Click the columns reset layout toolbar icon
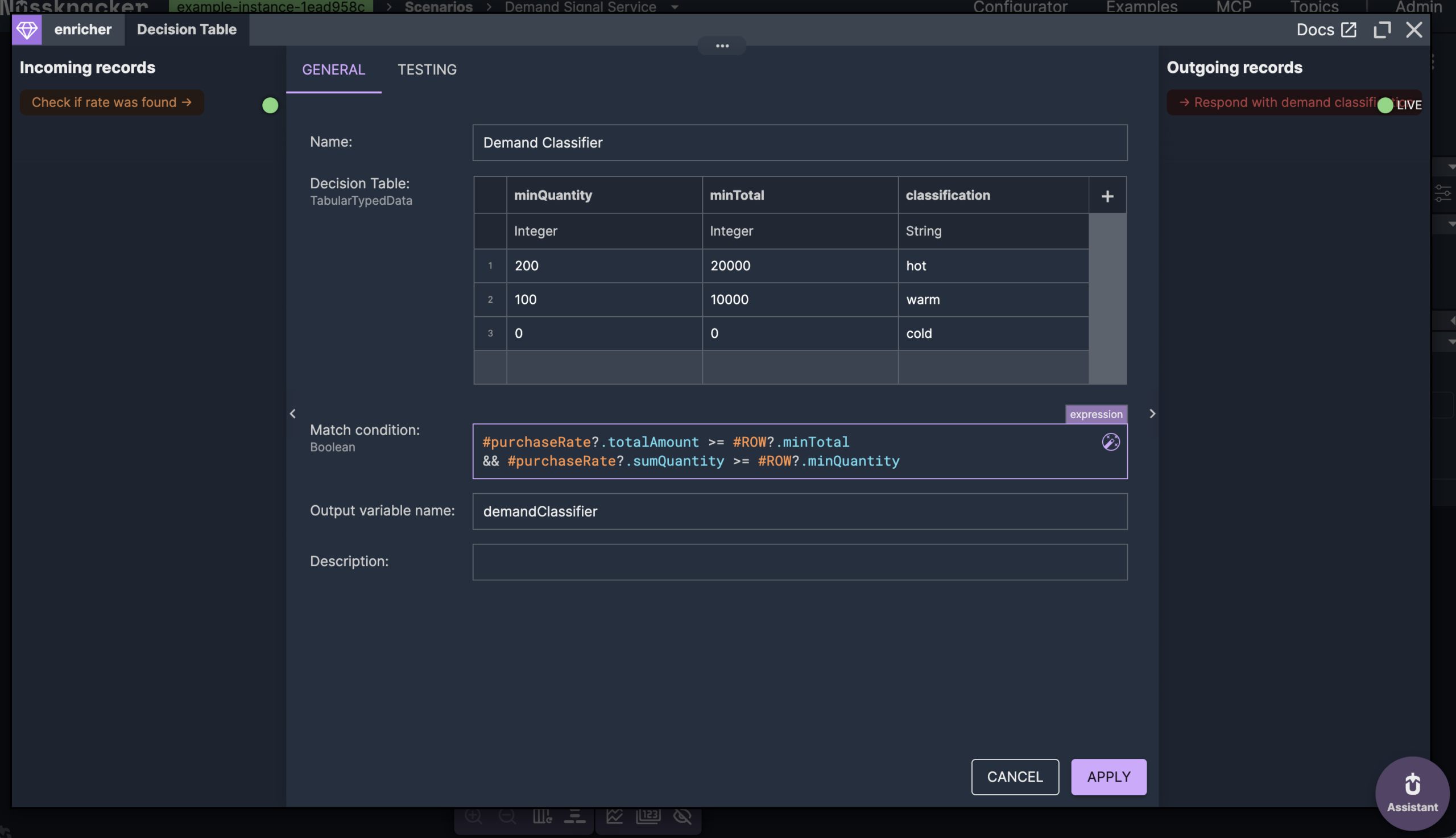1456x838 pixels. click(x=542, y=816)
